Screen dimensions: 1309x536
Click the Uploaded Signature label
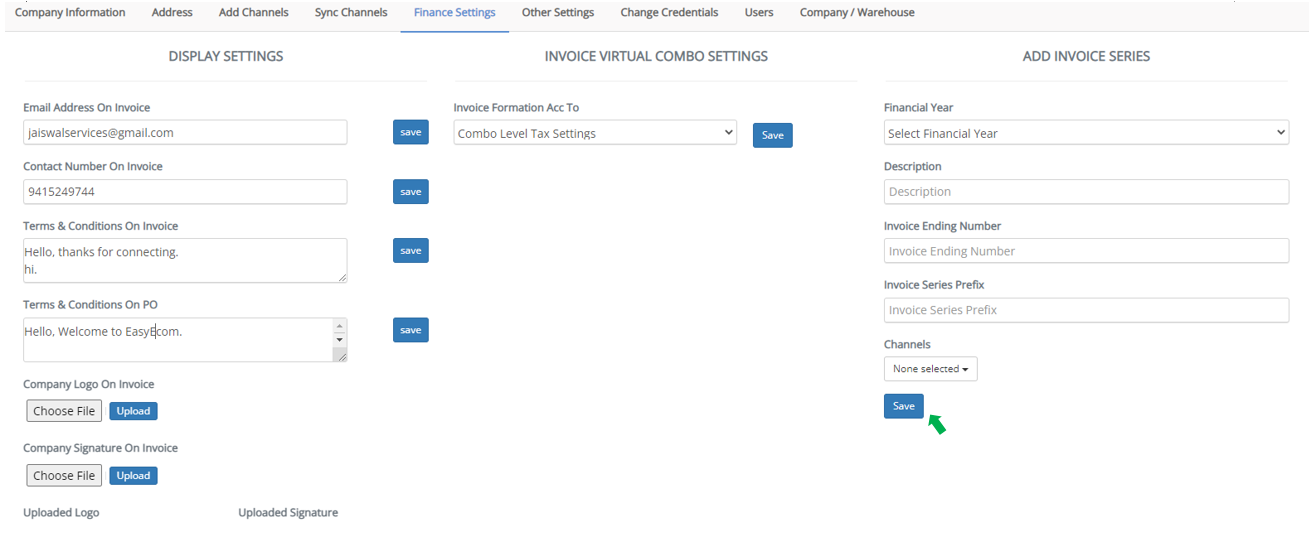288,512
